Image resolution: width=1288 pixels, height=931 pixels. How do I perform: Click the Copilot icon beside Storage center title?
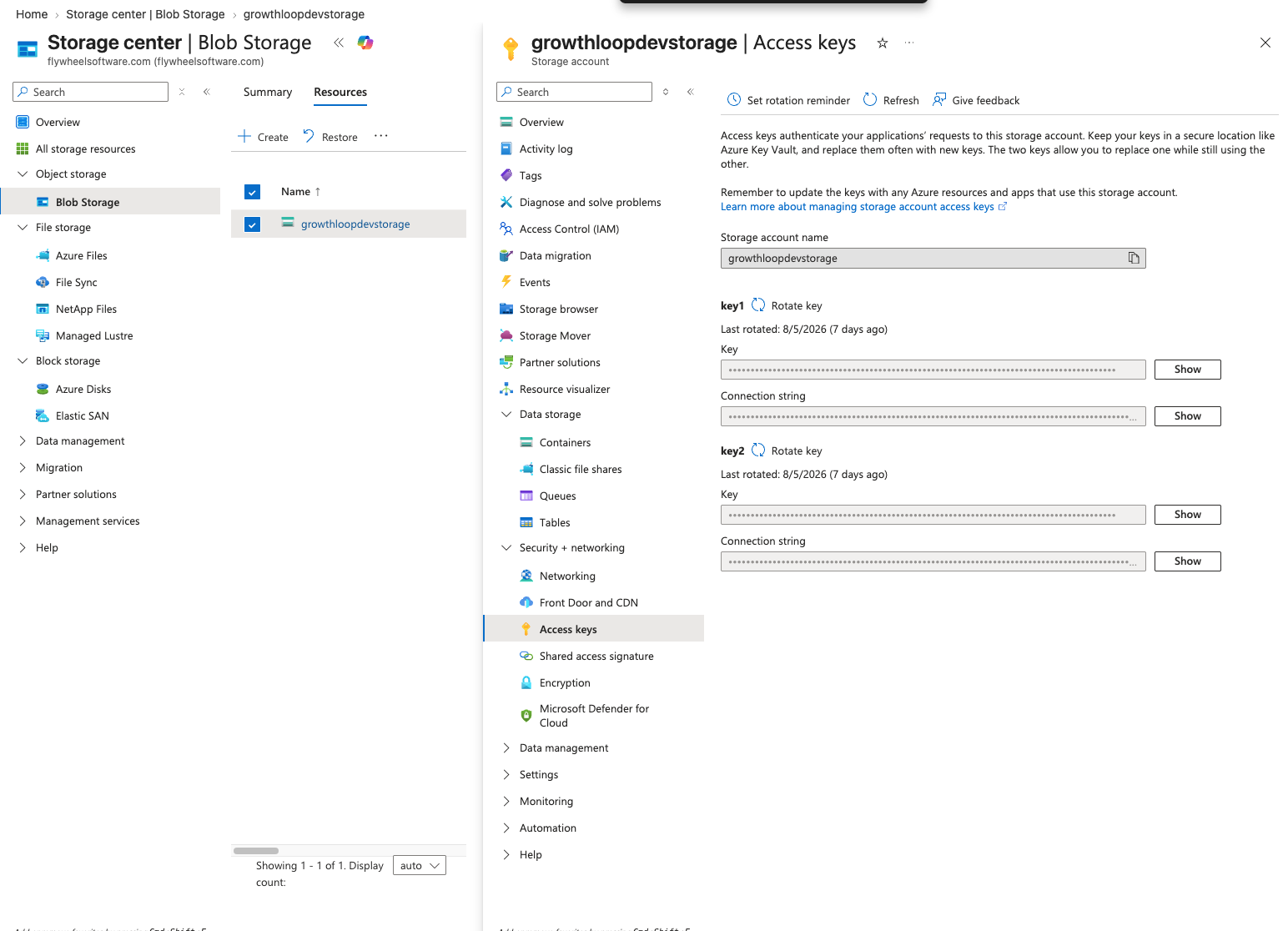coord(365,43)
